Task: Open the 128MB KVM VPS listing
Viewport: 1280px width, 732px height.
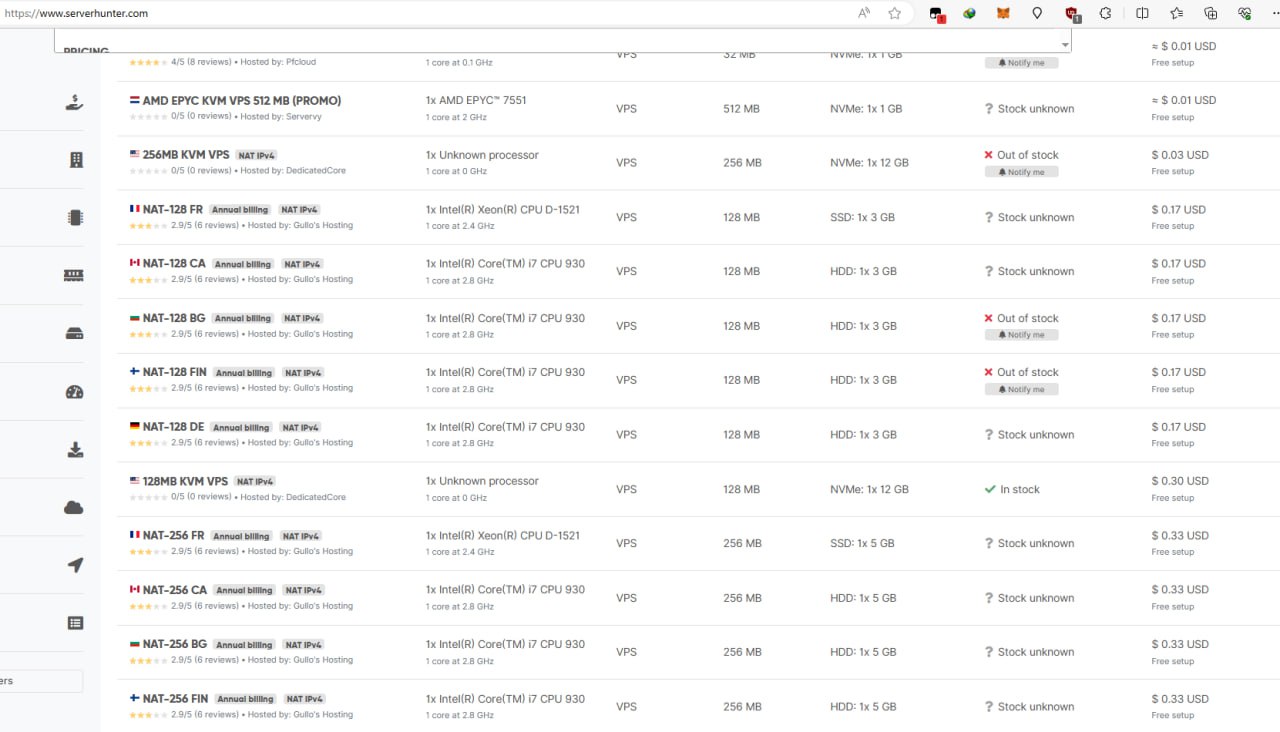Action: 185,481
